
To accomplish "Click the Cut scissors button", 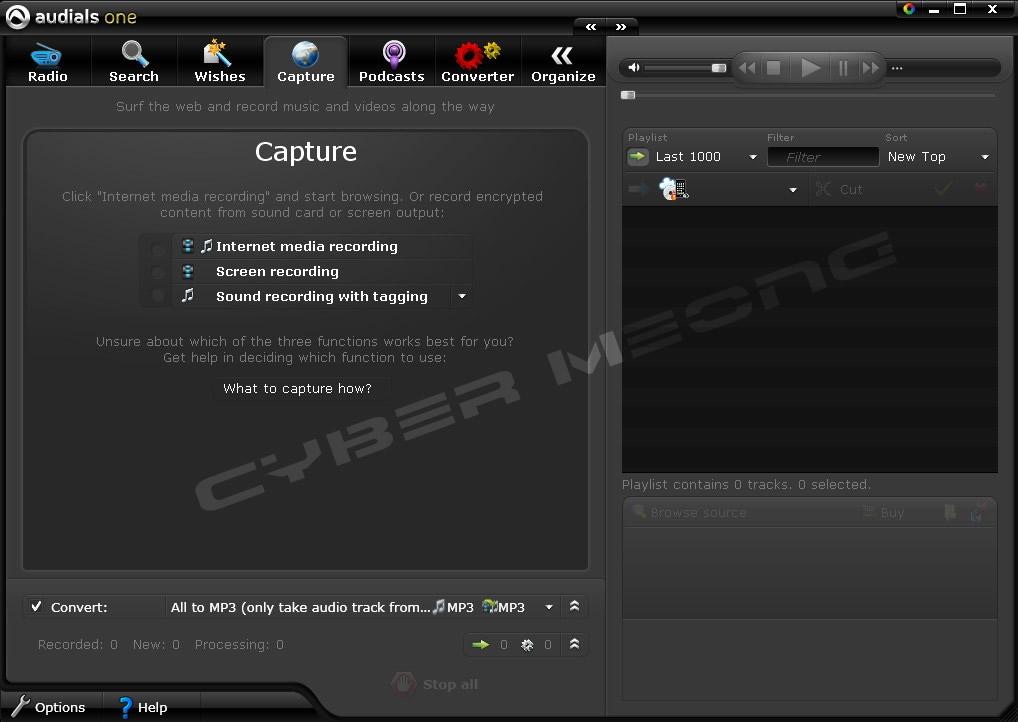I will (839, 190).
